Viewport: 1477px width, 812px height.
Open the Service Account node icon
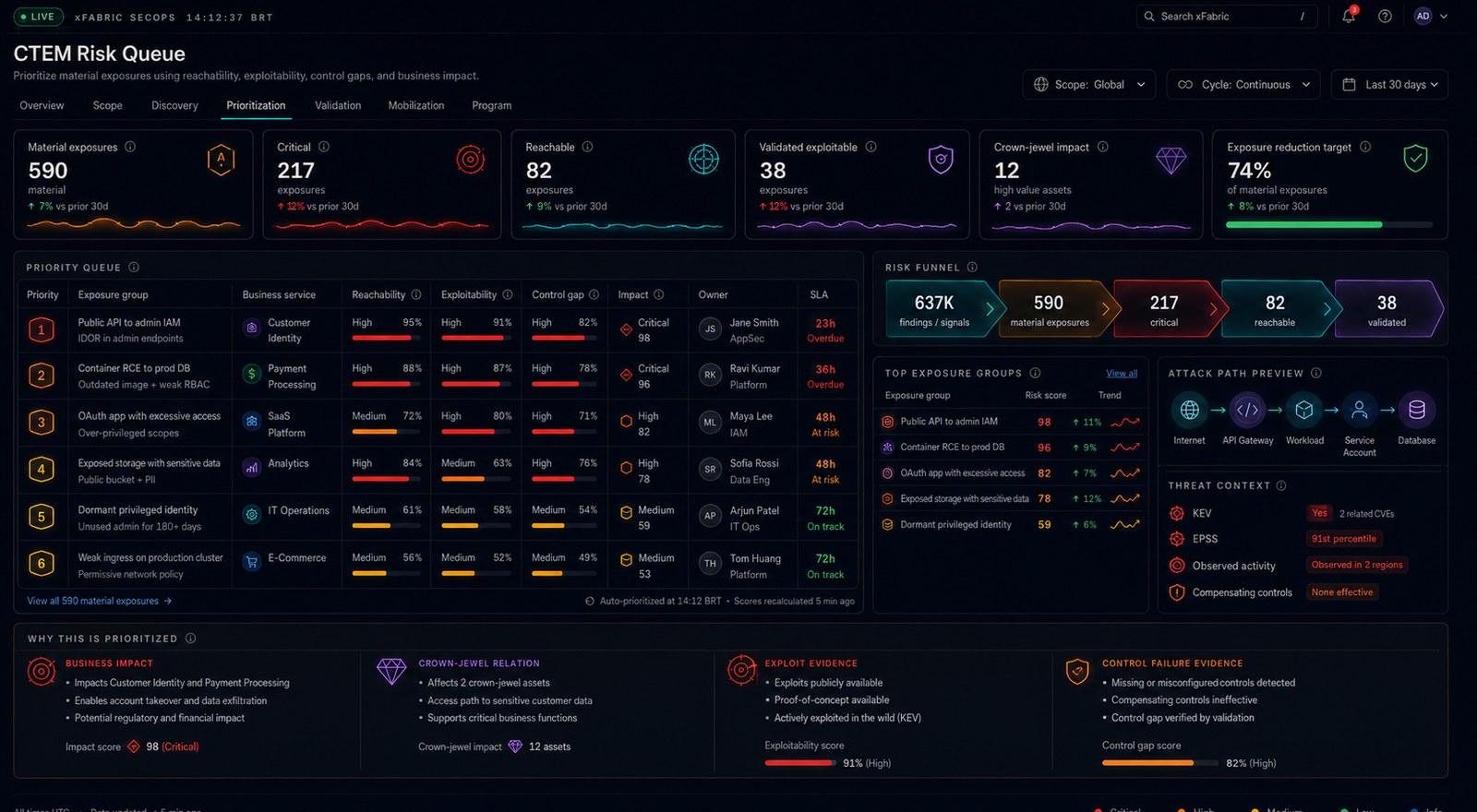click(x=1359, y=410)
